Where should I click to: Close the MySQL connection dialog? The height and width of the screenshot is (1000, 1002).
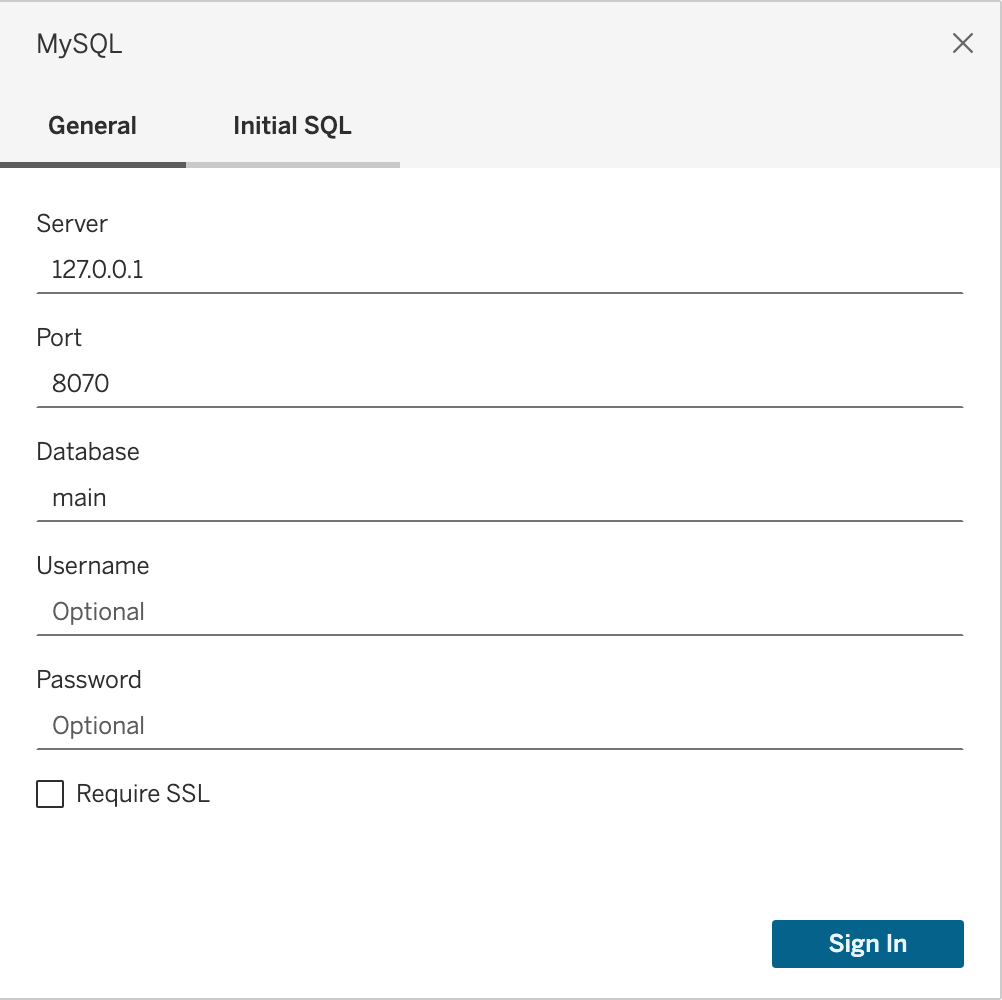(962, 43)
